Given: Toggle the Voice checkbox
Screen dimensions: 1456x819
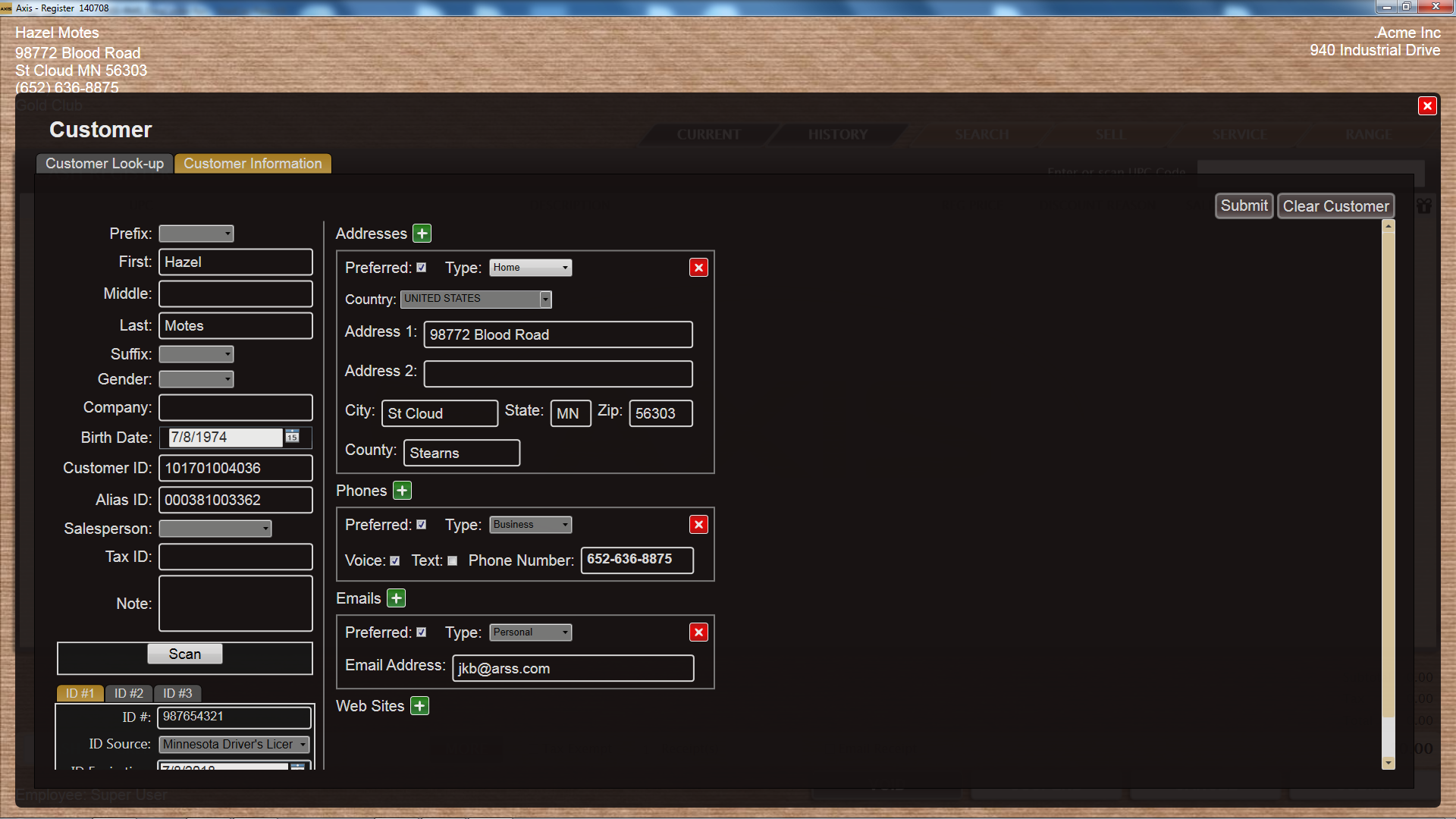Looking at the screenshot, I should [395, 561].
